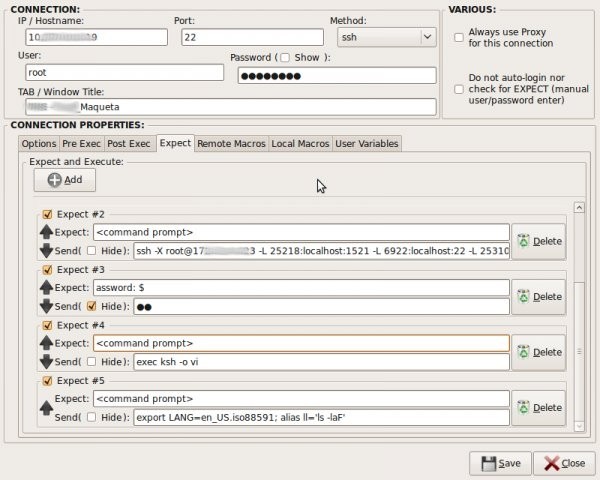Click the Password input field

(x=337, y=76)
